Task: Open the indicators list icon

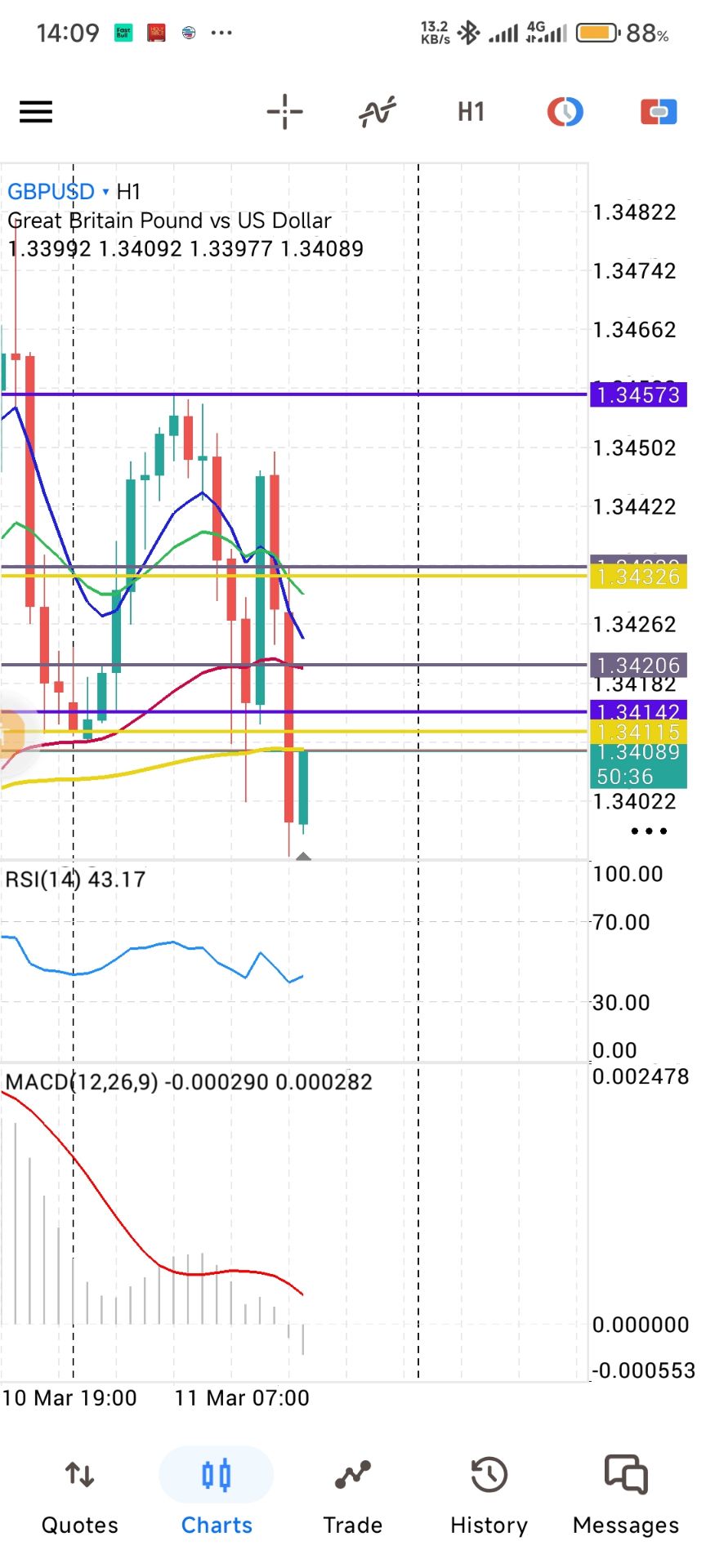Action: (x=377, y=112)
